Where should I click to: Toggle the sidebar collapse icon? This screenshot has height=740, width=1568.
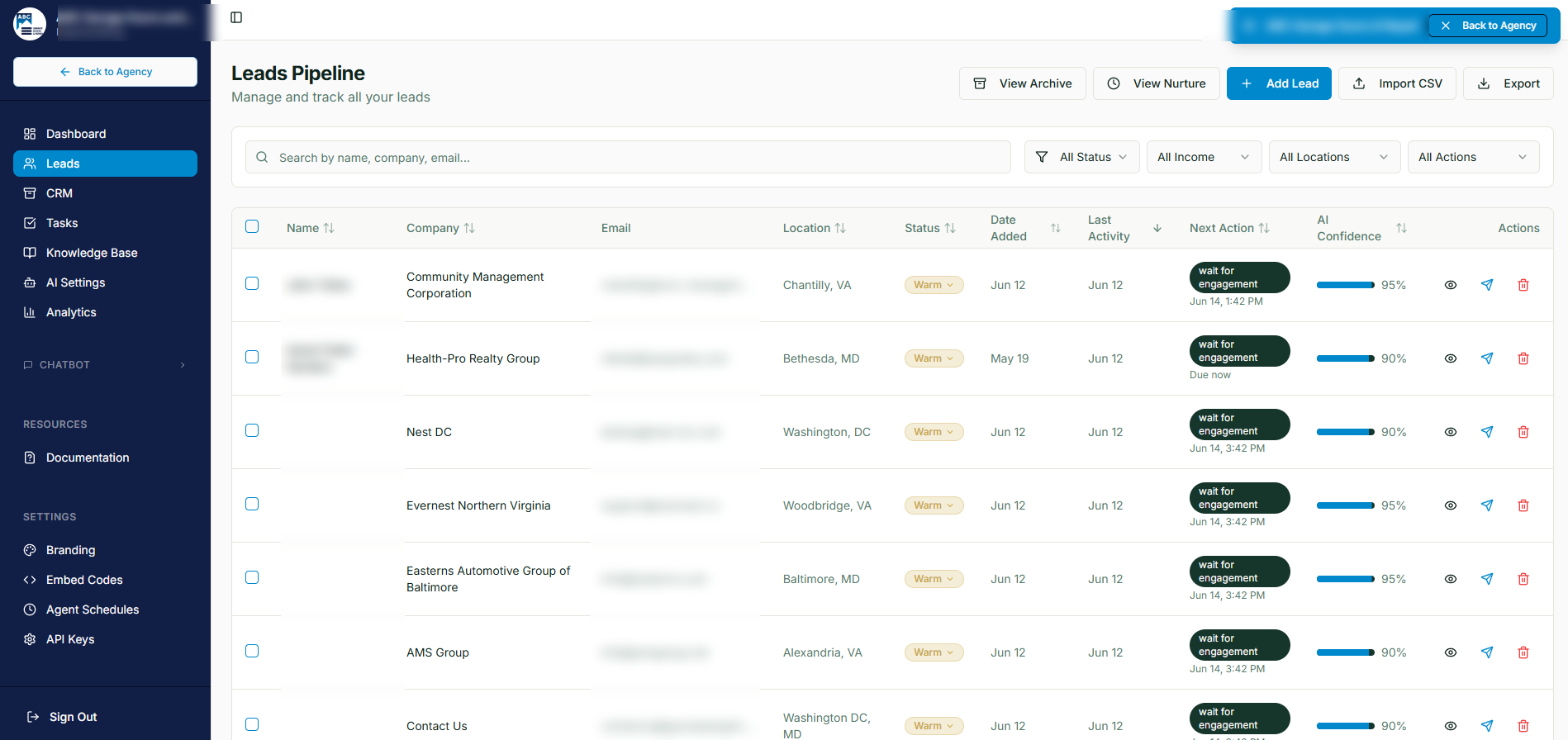[x=236, y=17]
